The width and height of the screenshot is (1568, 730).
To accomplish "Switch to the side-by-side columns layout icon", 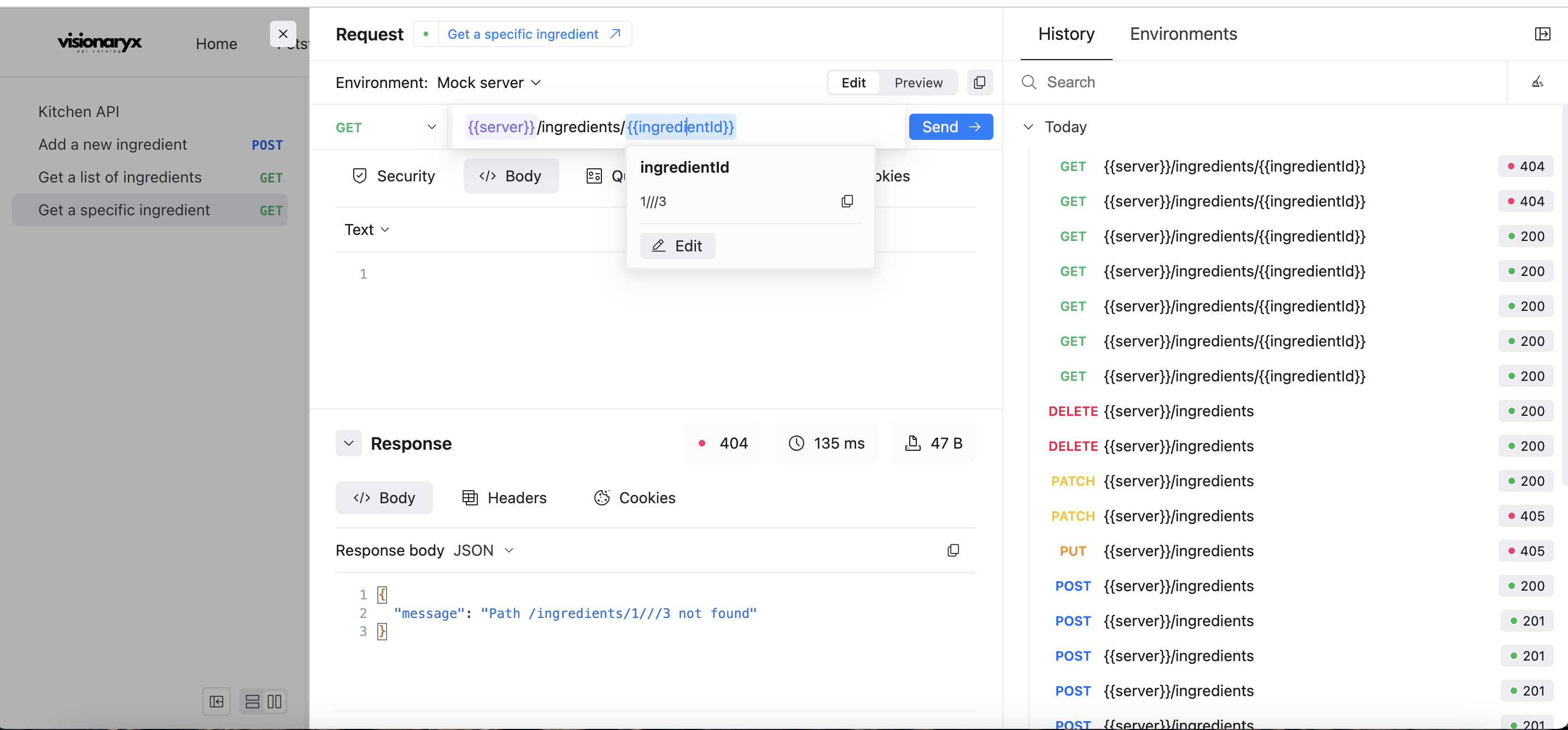I will point(274,702).
